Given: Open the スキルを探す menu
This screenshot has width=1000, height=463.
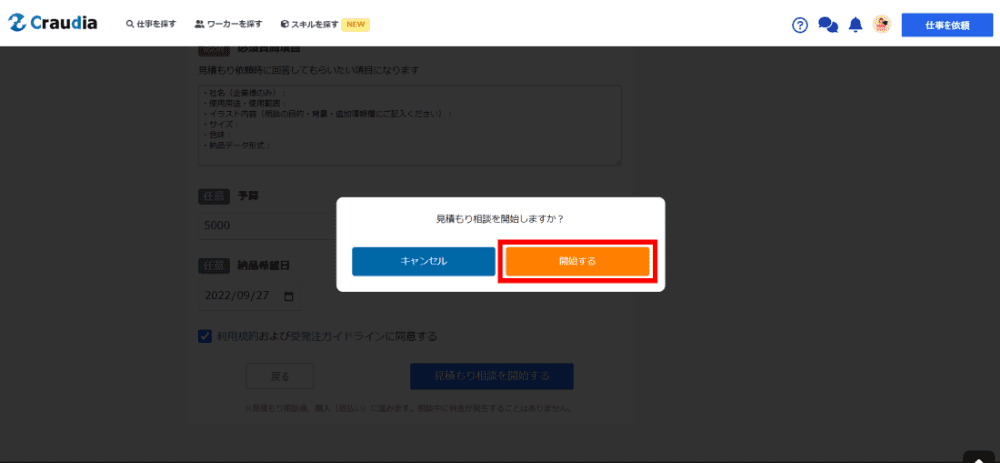Looking at the screenshot, I should 310,24.
